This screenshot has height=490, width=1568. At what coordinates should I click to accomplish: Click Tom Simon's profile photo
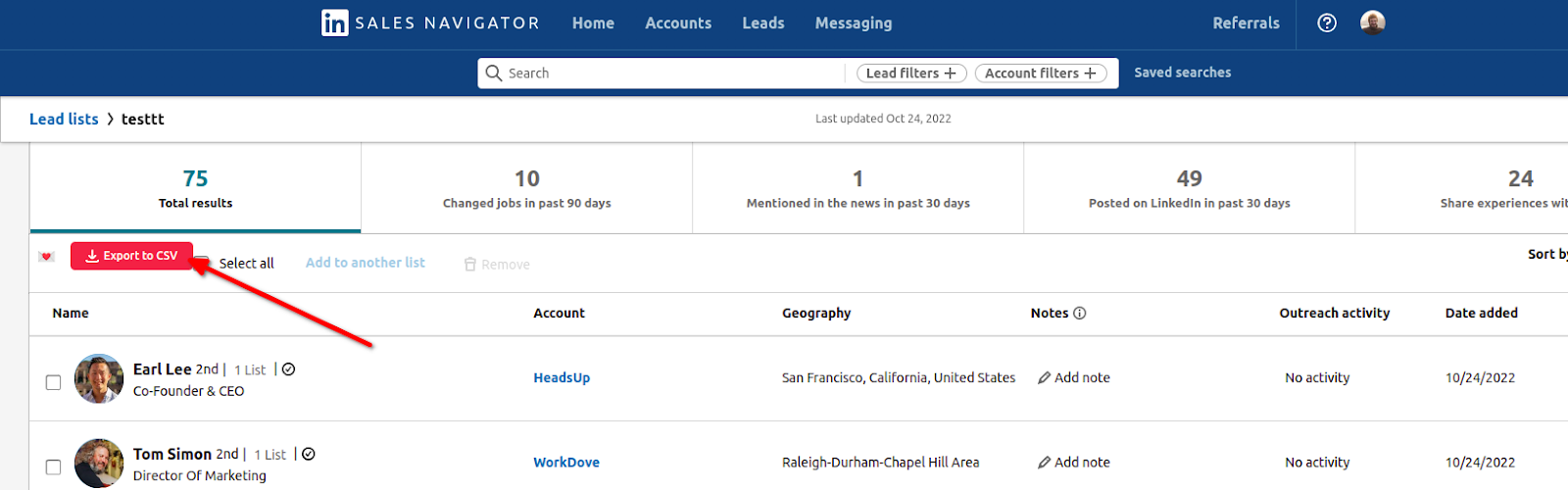[99, 463]
